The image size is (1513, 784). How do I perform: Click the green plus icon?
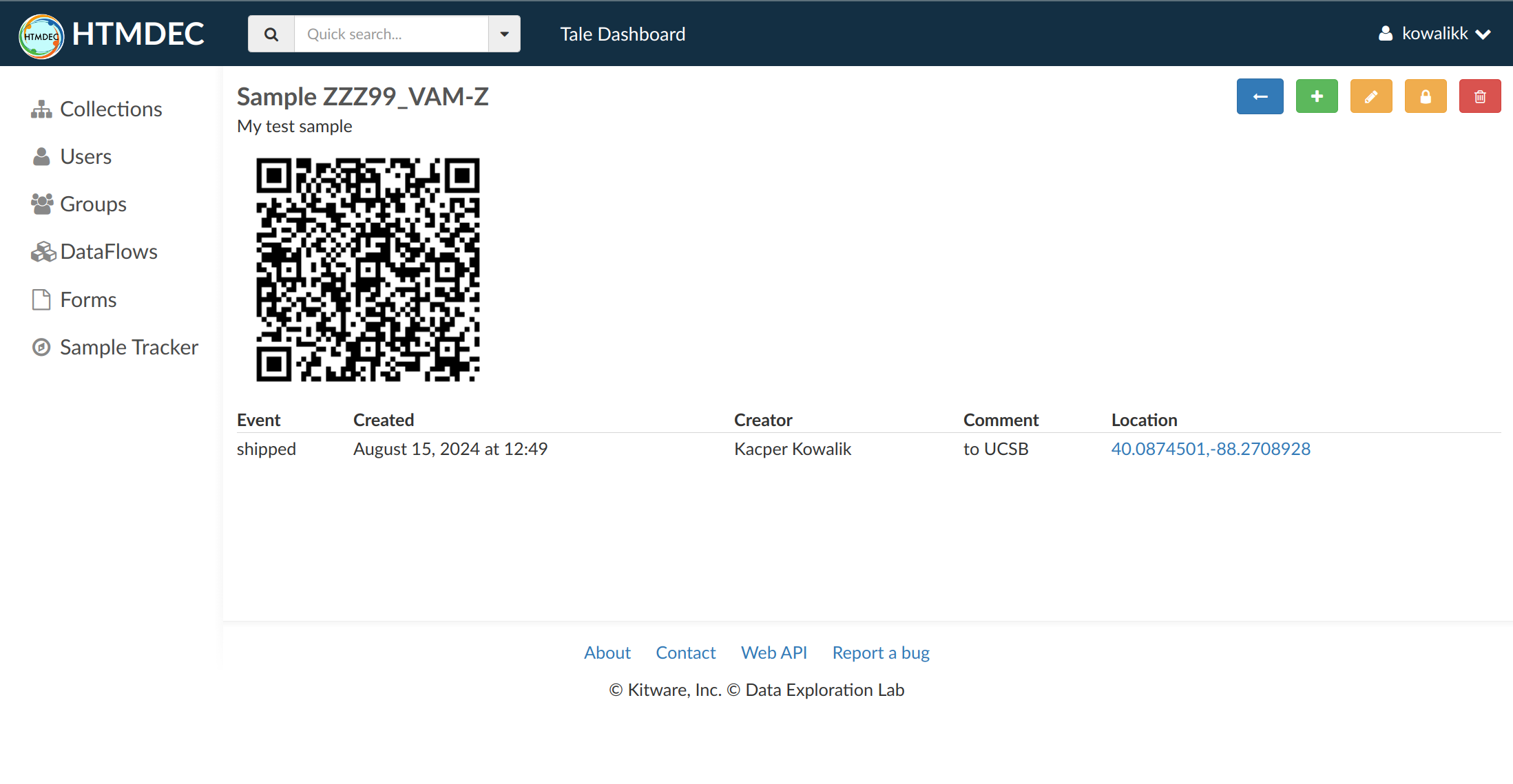click(1316, 96)
